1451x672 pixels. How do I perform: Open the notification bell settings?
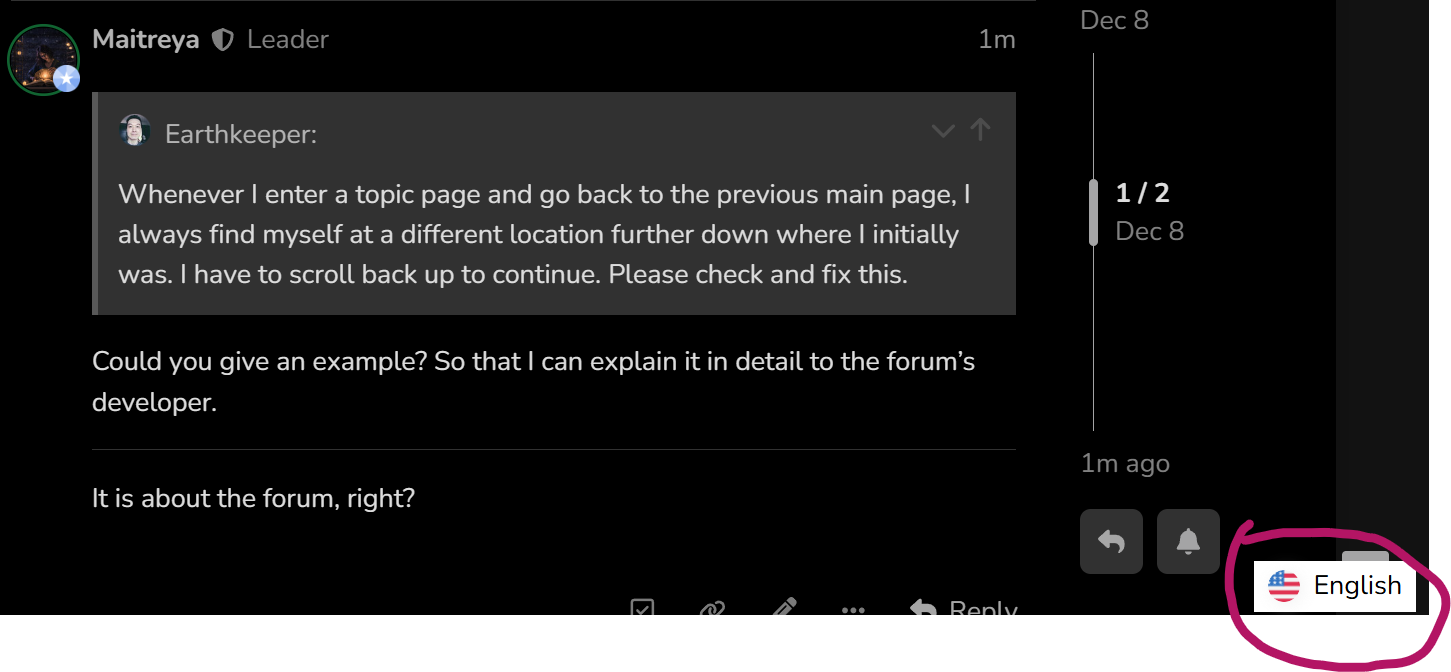(1188, 541)
